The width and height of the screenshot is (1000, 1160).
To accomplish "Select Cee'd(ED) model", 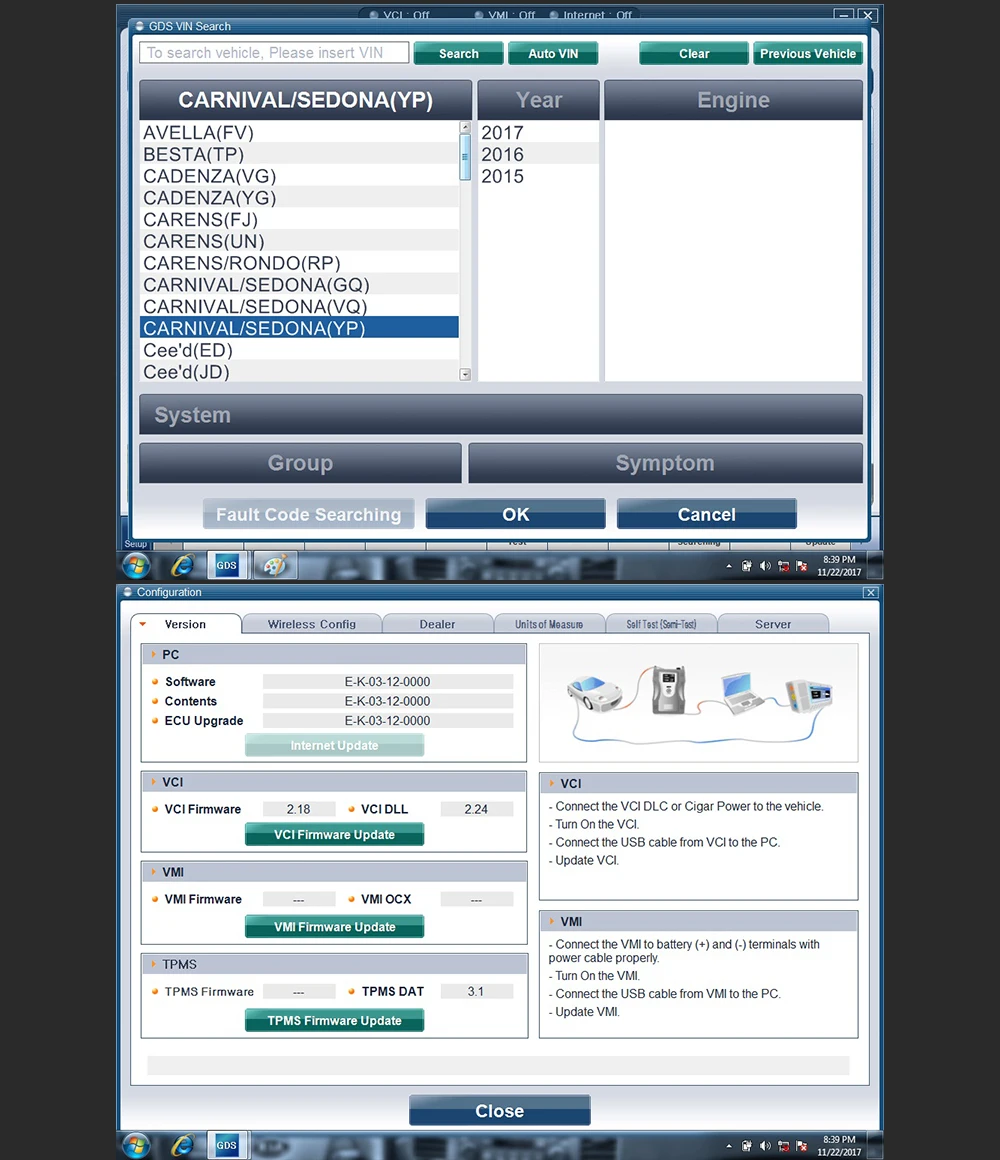I will tap(299, 350).
